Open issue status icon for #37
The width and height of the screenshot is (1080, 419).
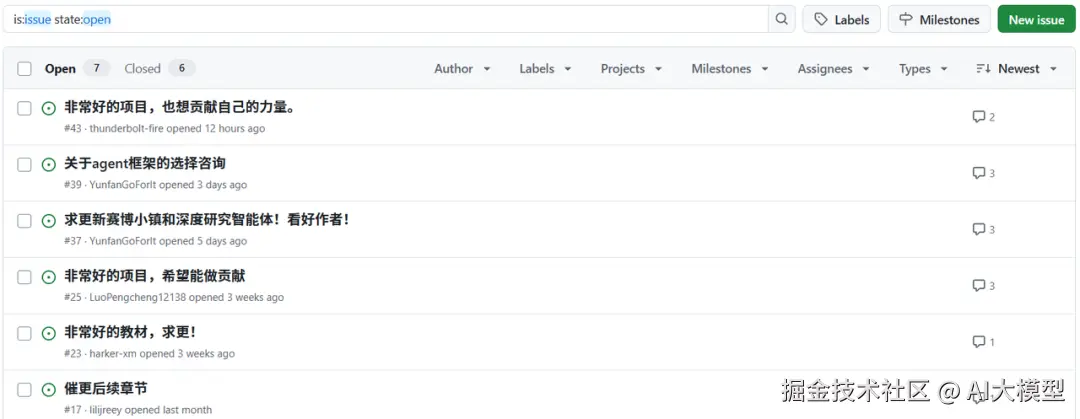point(48,221)
